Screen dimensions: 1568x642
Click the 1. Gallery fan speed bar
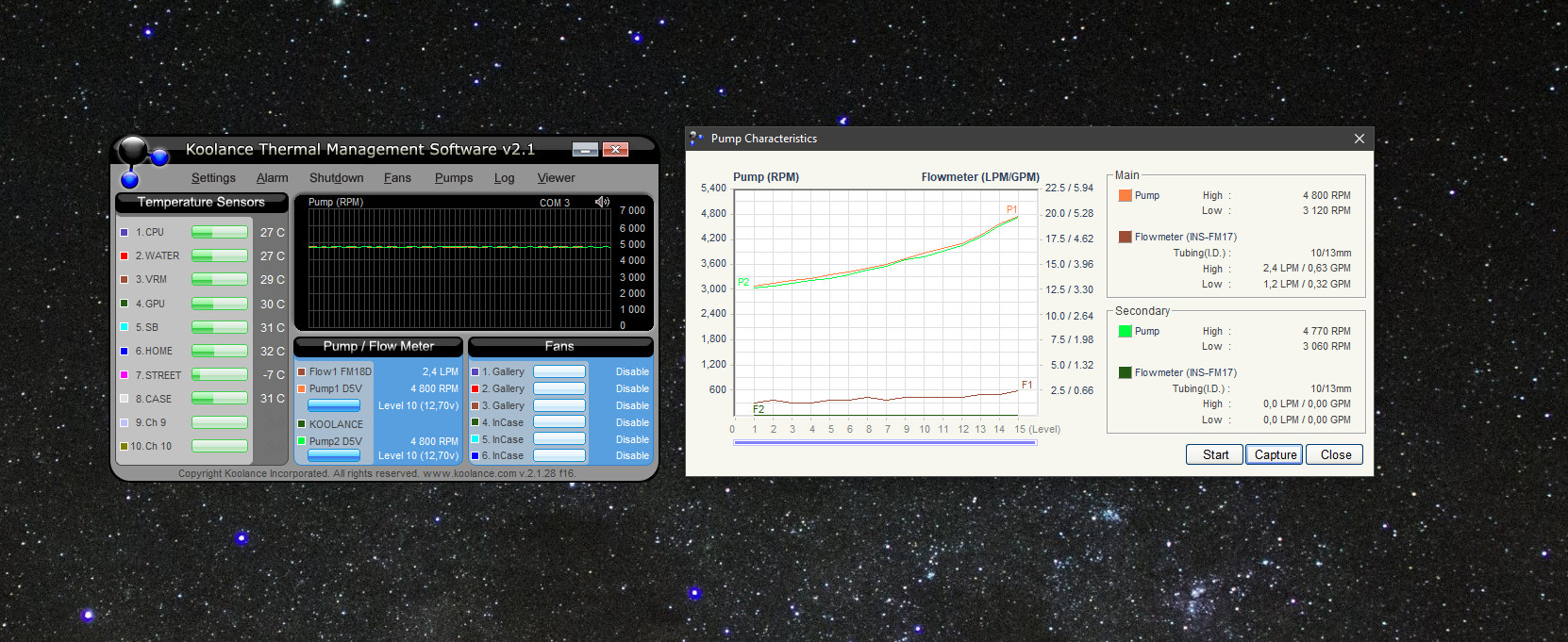tap(559, 371)
